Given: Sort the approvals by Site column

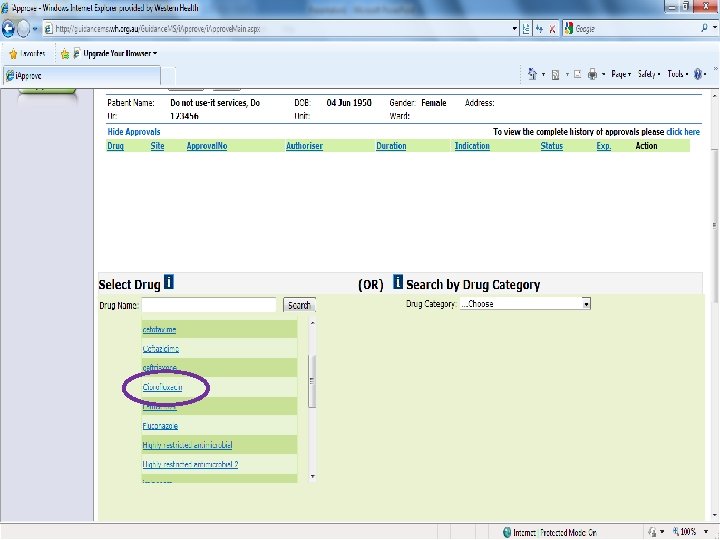Looking at the screenshot, I should click(157, 146).
